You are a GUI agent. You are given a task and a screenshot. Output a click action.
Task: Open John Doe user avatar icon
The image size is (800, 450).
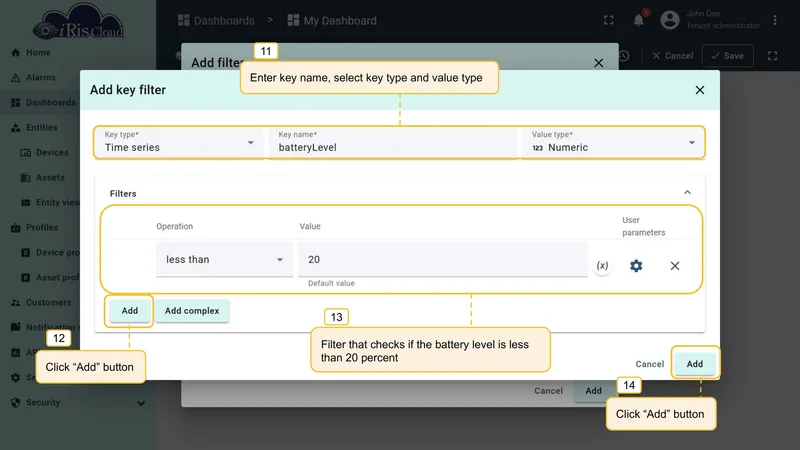click(670, 20)
